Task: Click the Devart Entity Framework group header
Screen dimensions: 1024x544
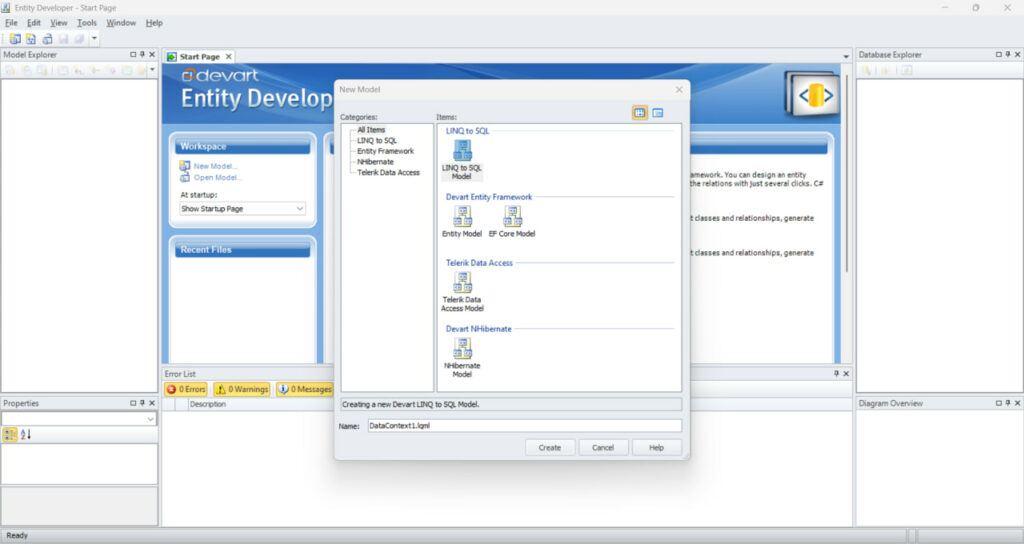Action: (x=488, y=197)
